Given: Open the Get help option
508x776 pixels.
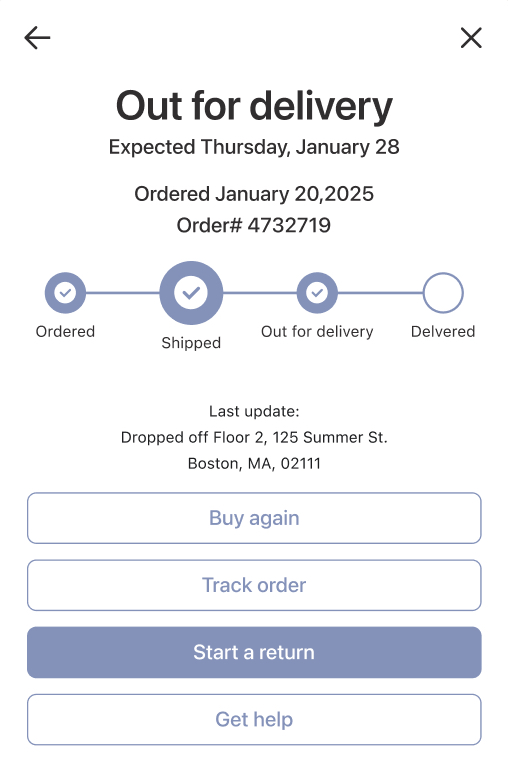Looking at the screenshot, I should [x=254, y=720].
